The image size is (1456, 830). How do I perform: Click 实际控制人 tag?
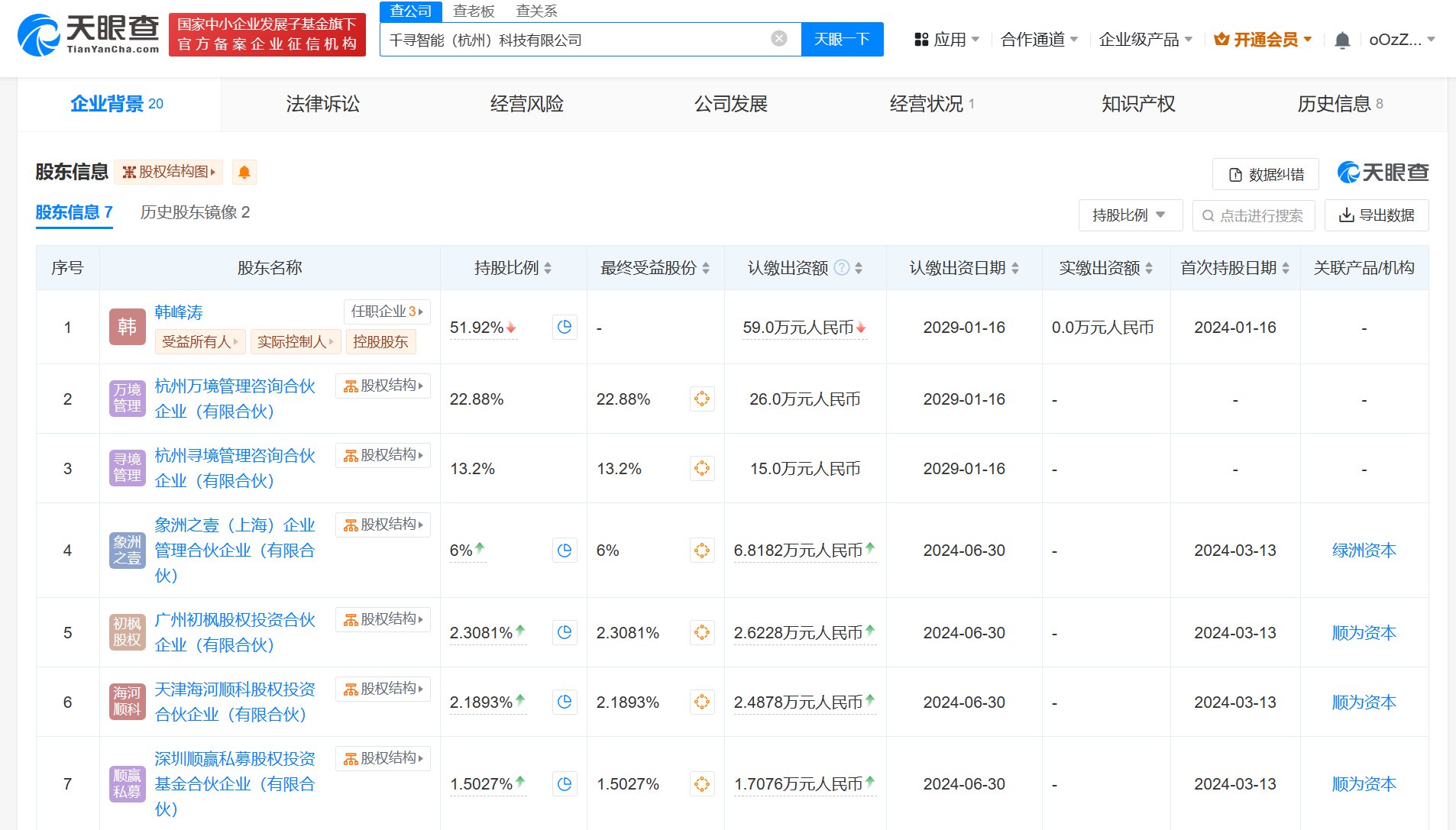click(x=296, y=342)
